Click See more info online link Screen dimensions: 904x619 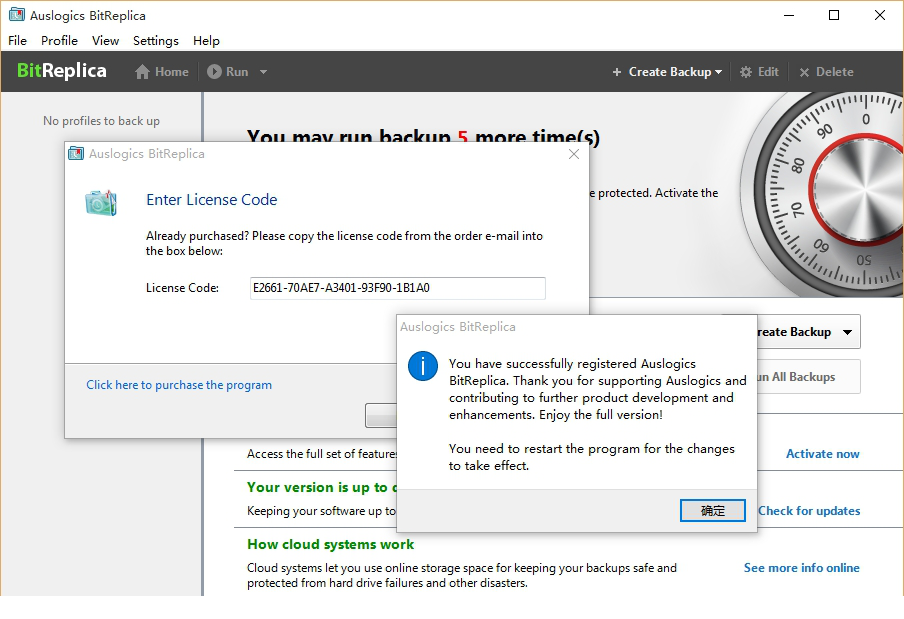pos(801,568)
